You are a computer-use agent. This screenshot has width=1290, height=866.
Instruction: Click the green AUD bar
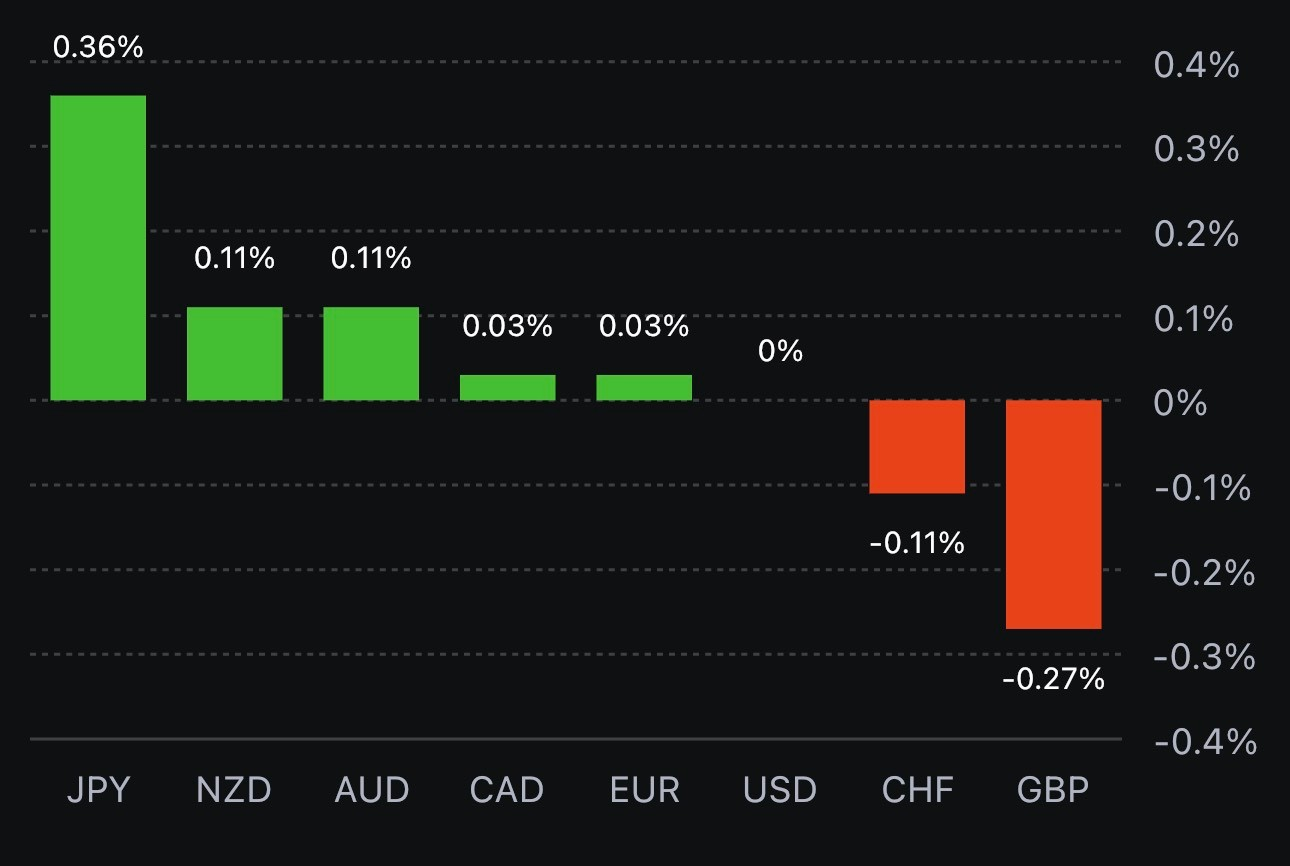[x=371, y=353]
